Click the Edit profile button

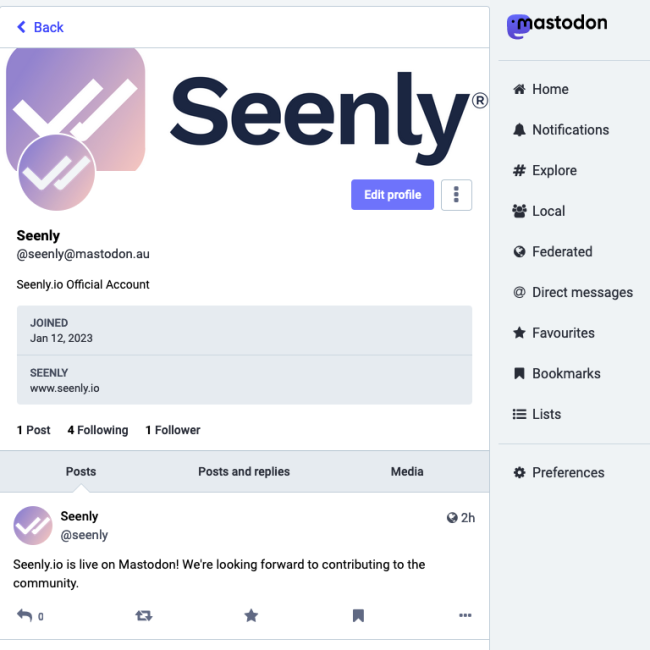tap(392, 195)
